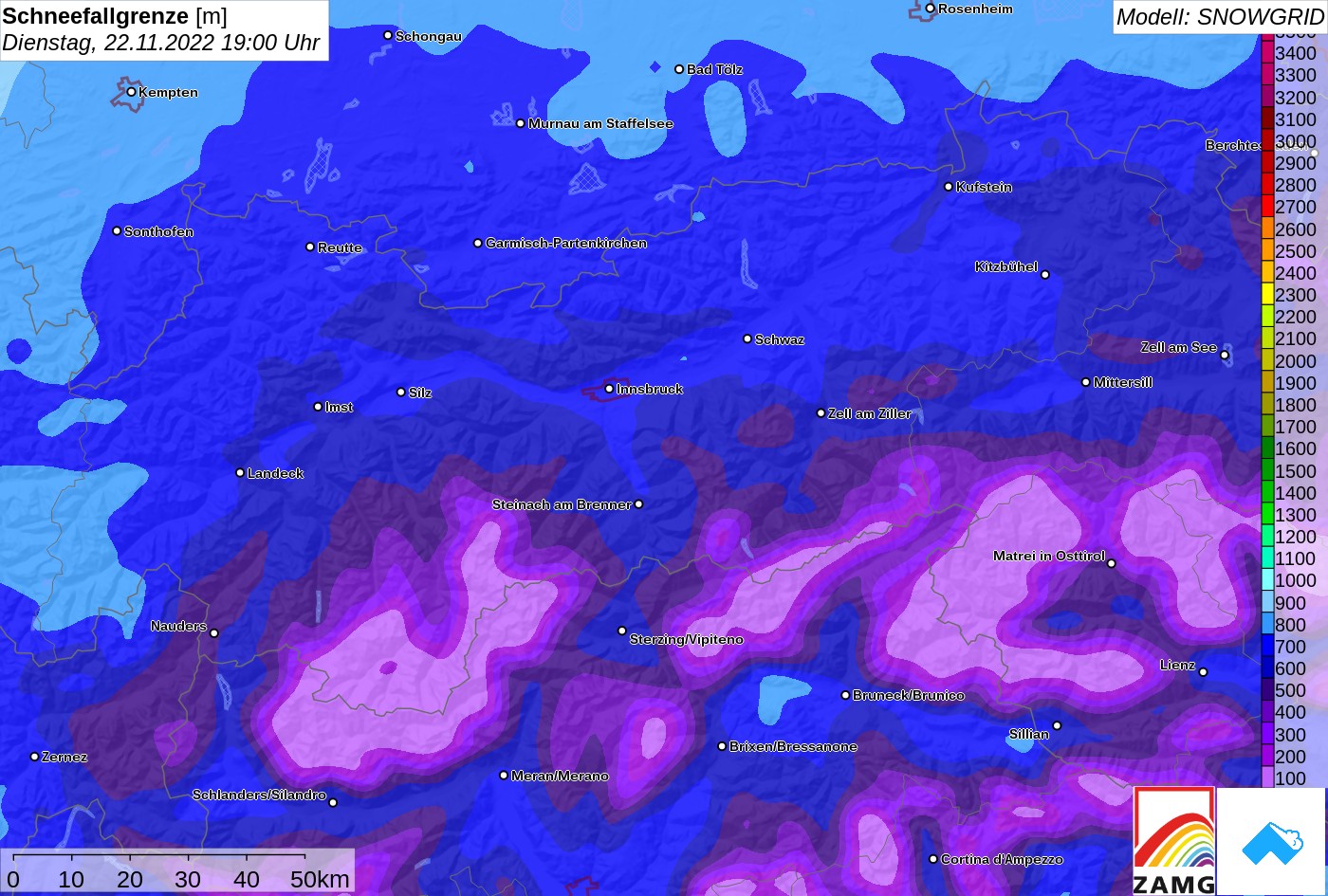Image resolution: width=1328 pixels, height=896 pixels.
Task: Click the Zell am Ziller label
Action: [x=870, y=413]
